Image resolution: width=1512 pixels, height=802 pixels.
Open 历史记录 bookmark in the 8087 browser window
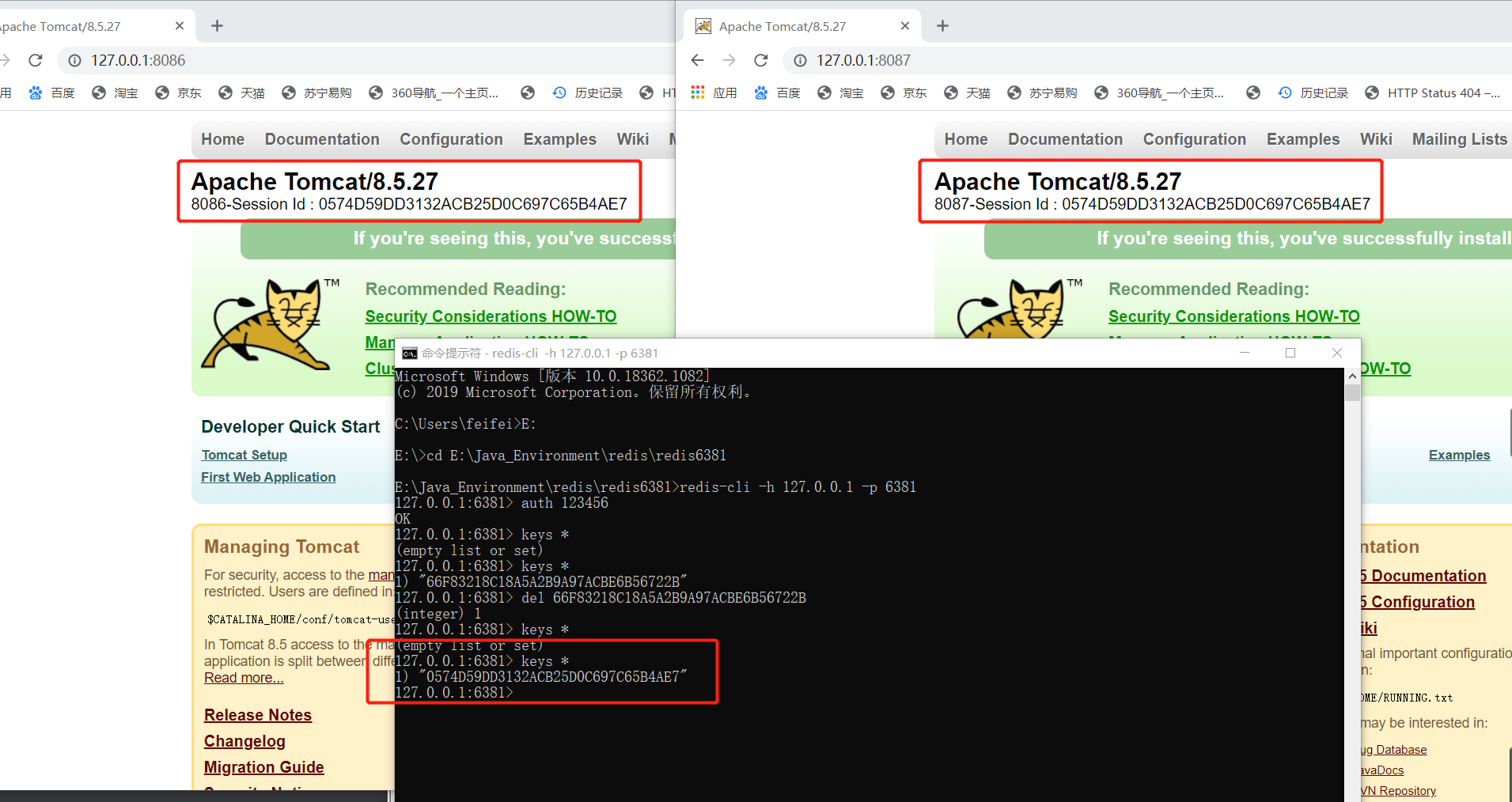coord(1313,93)
